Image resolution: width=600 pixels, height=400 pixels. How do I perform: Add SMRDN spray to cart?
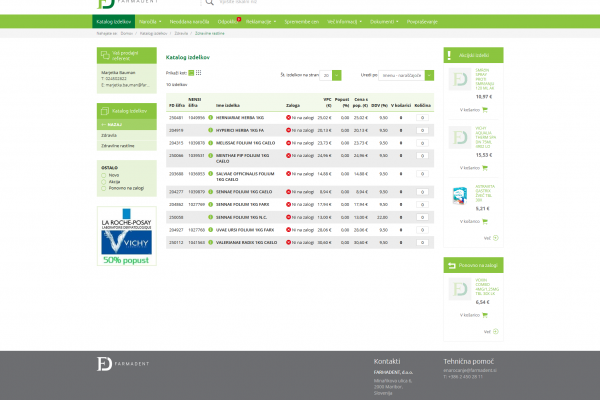point(474,110)
